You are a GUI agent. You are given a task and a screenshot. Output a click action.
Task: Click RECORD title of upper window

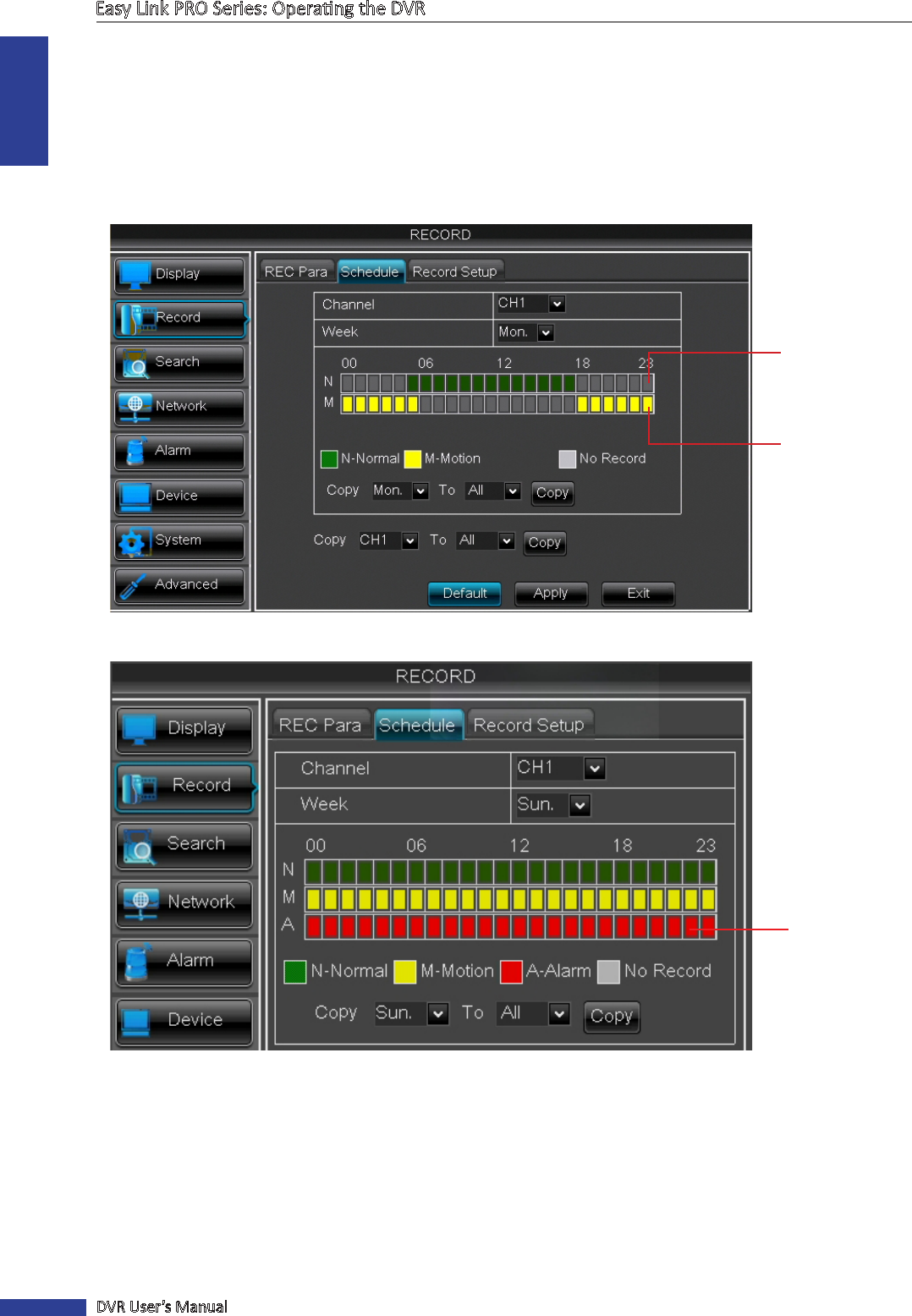[x=440, y=235]
